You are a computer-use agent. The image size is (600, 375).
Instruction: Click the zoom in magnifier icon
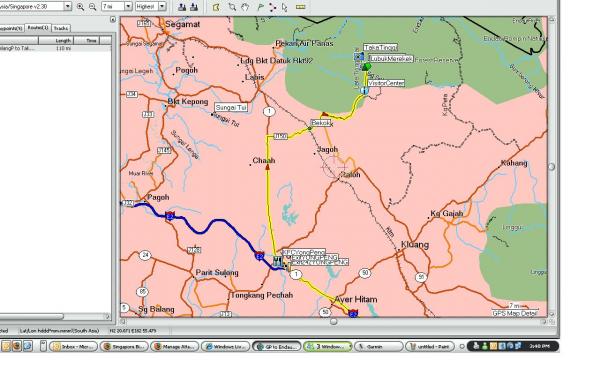(80, 7)
